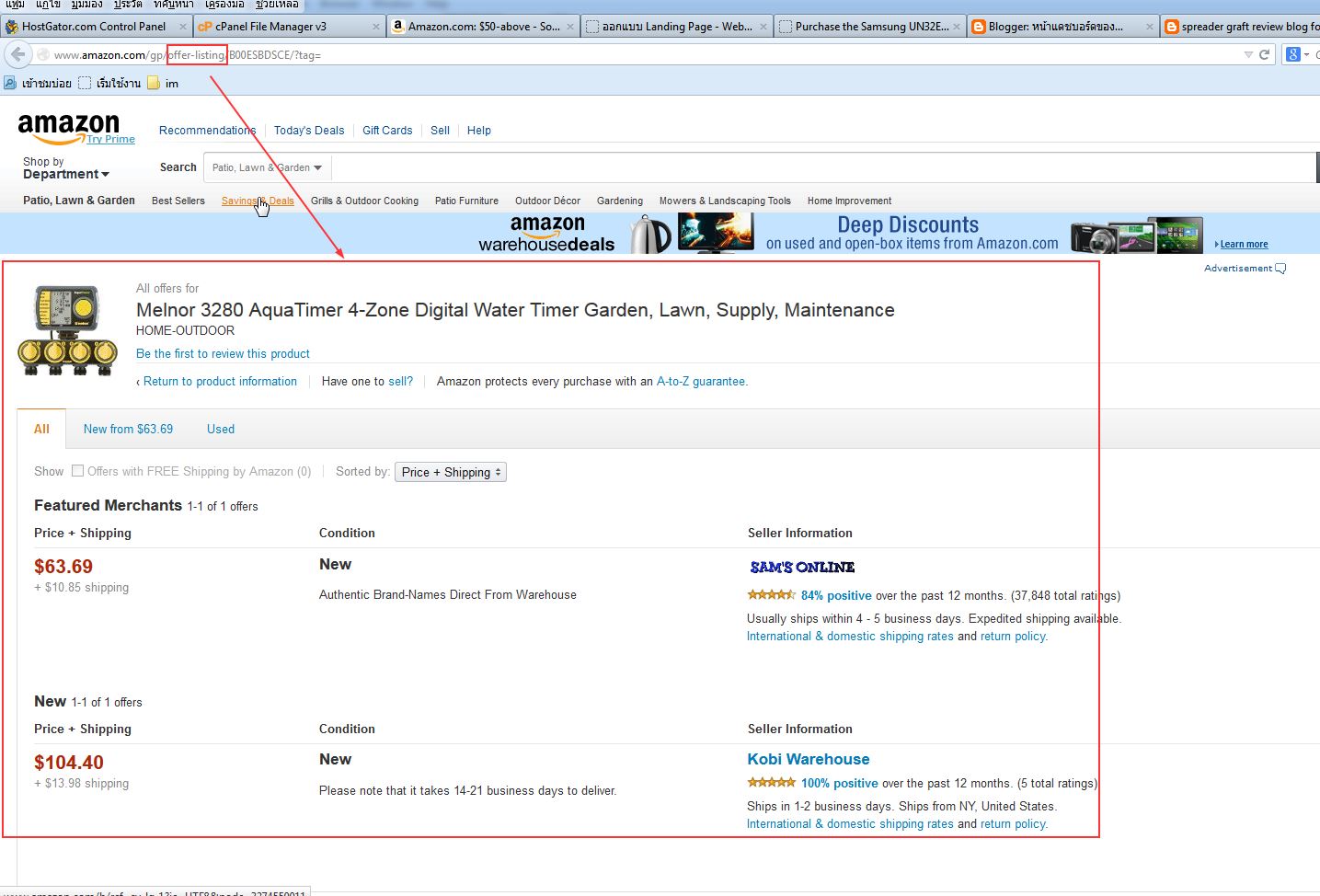Close the cPanel File Manager v3 tab
Viewport: 1320px width, 896px height.
(376, 27)
